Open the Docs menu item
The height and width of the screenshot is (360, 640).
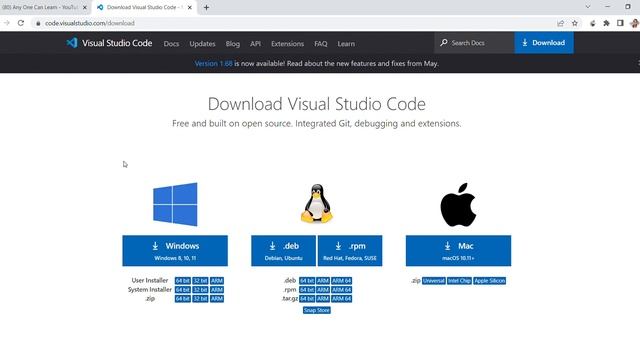tap(171, 44)
